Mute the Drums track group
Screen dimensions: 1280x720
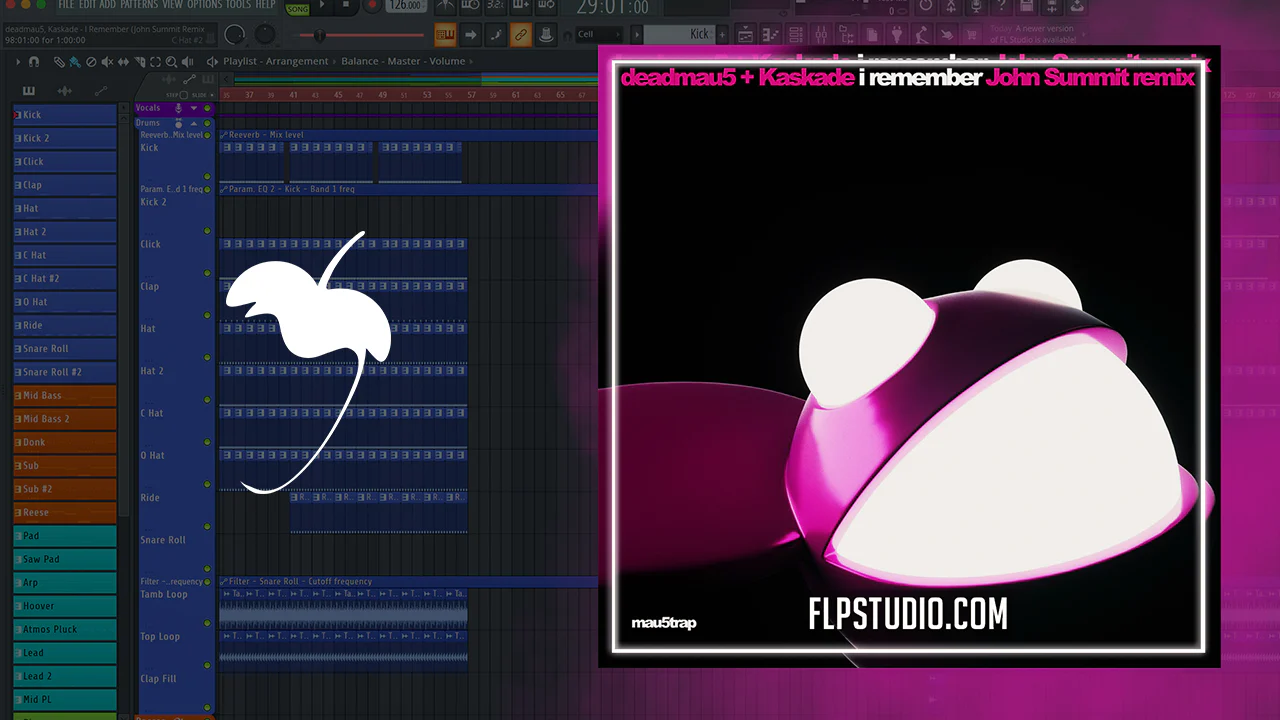pyautogui.click(x=207, y=123)
